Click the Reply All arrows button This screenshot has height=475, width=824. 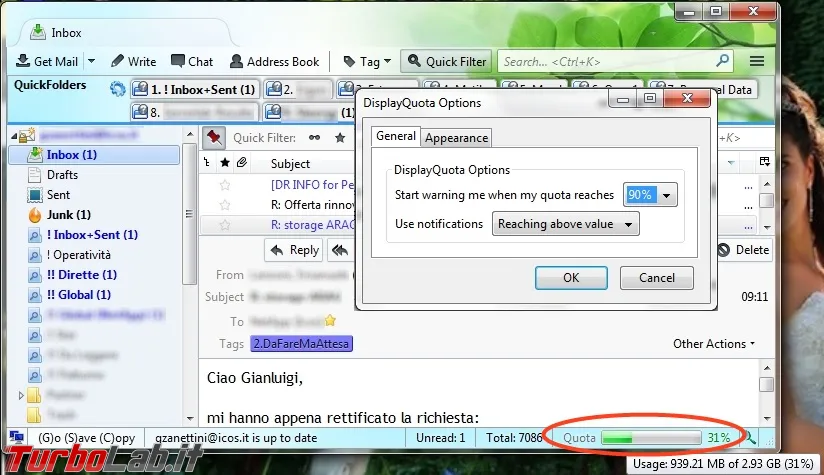point(341,250)
